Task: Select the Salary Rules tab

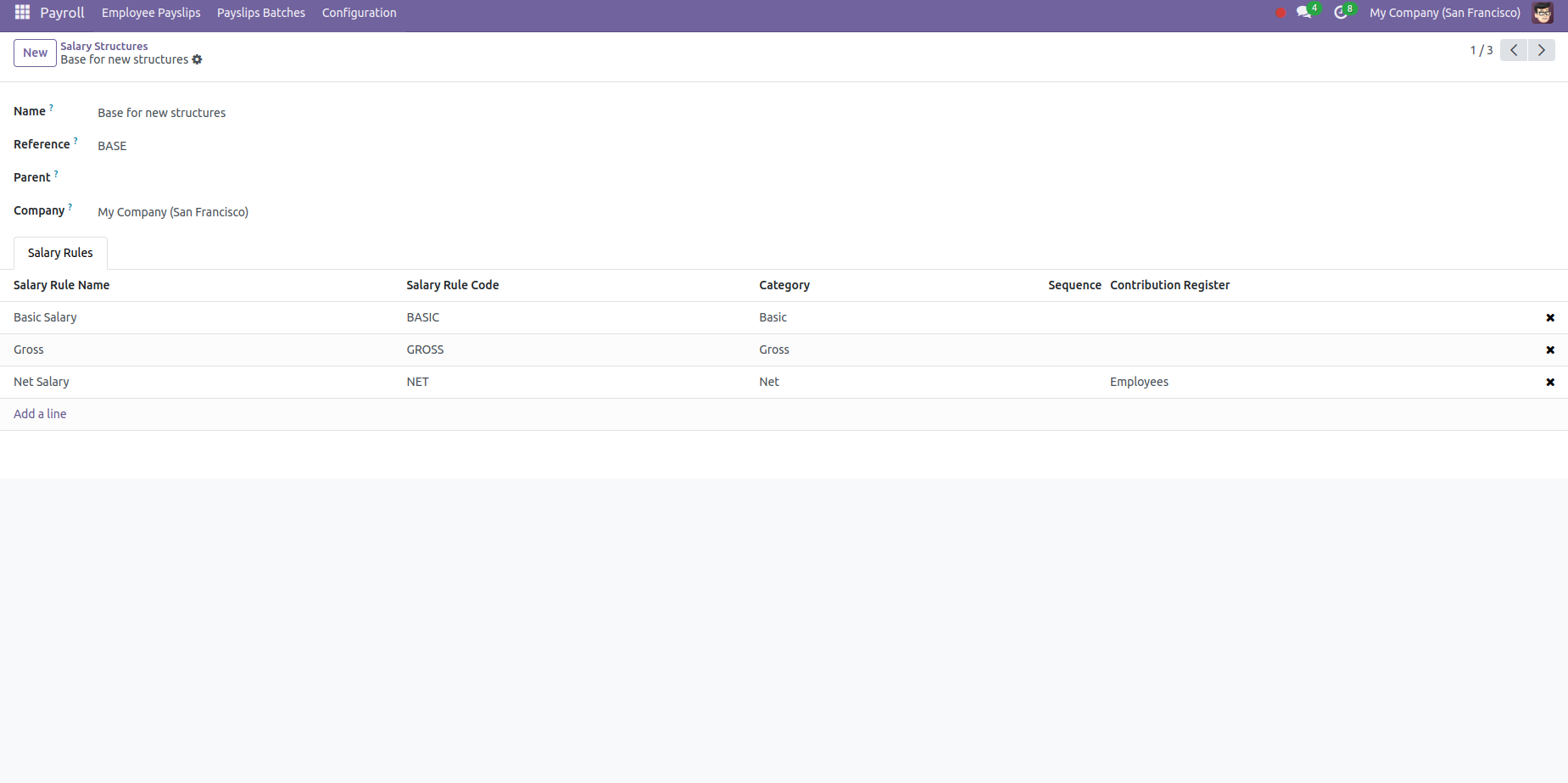Action: click(x=60, y=253)
